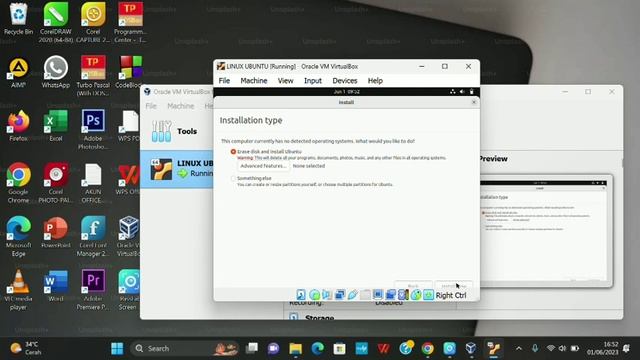Open the Devices menu in VM window
The image size is (640, 360).
[344, 81]
